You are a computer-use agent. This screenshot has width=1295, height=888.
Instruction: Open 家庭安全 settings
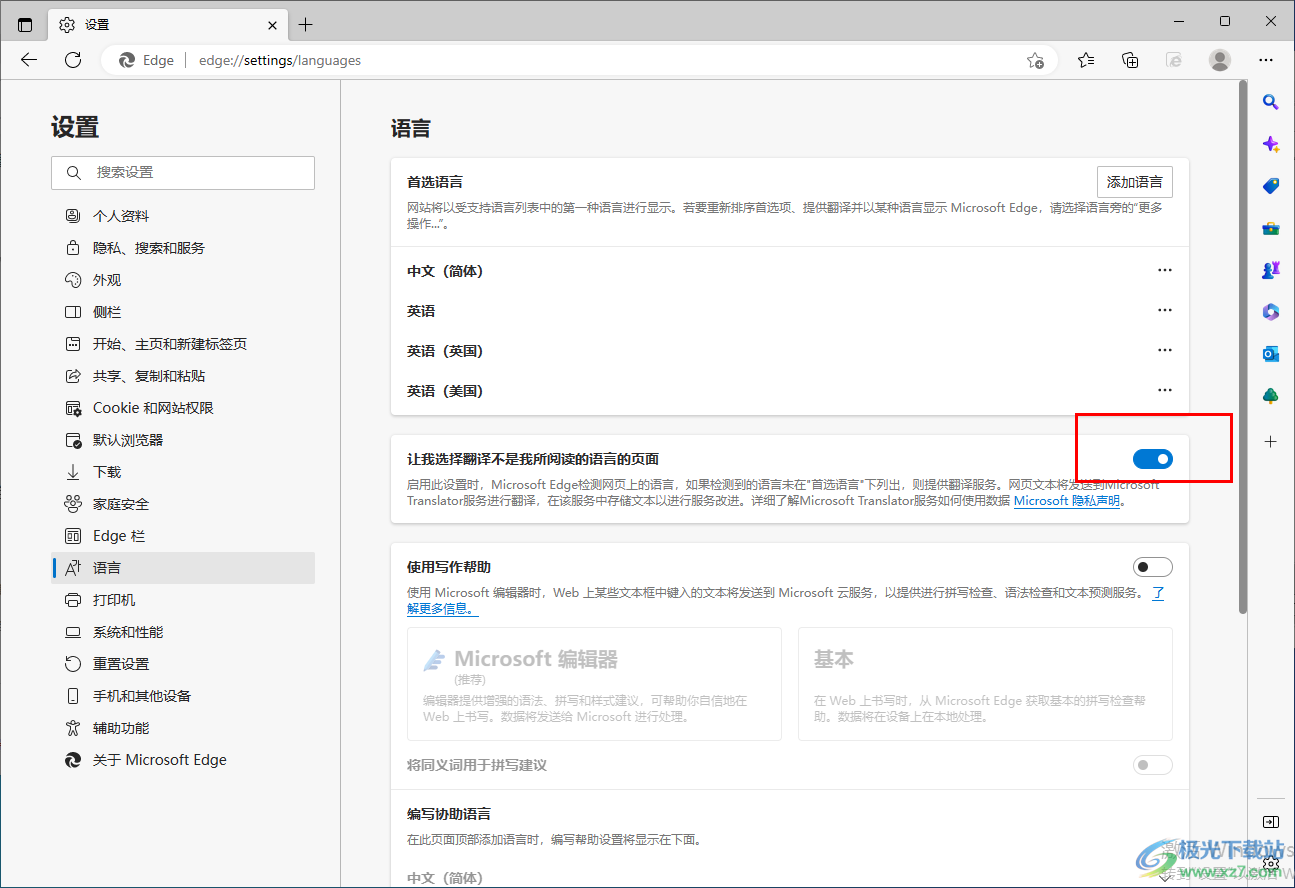tap(183, 504)
